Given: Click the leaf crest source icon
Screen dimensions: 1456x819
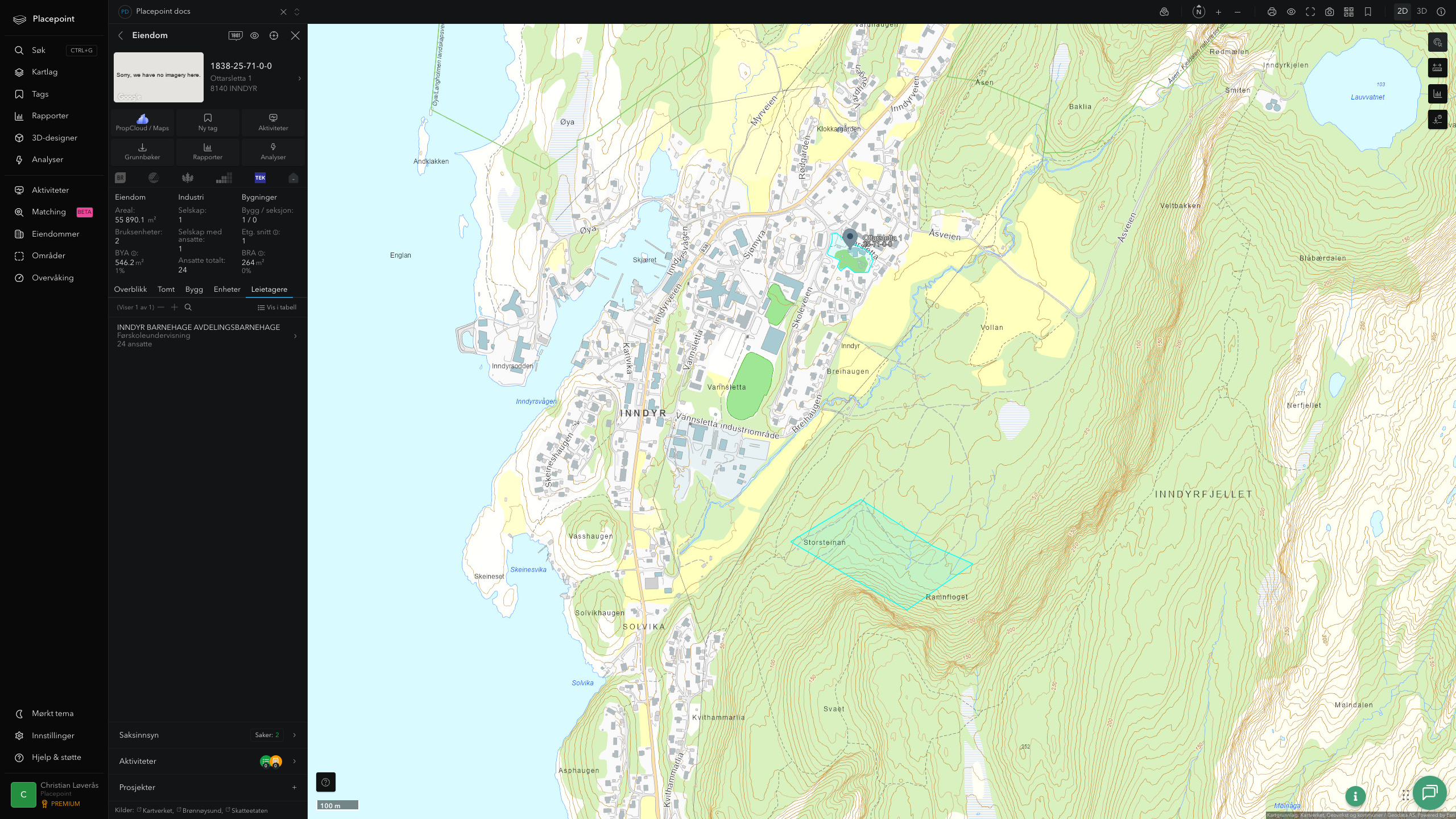Looking at the screenshot, I should [x=187, y=178].
